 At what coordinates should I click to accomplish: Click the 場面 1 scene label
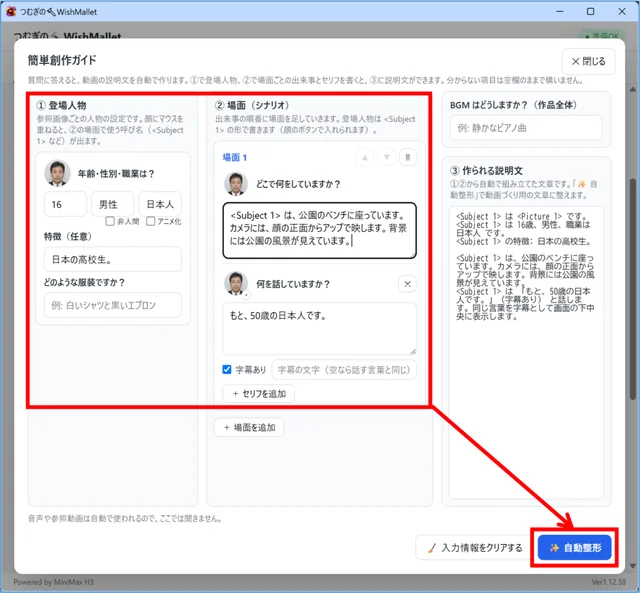pyautogui.click(x=235, y=158)
